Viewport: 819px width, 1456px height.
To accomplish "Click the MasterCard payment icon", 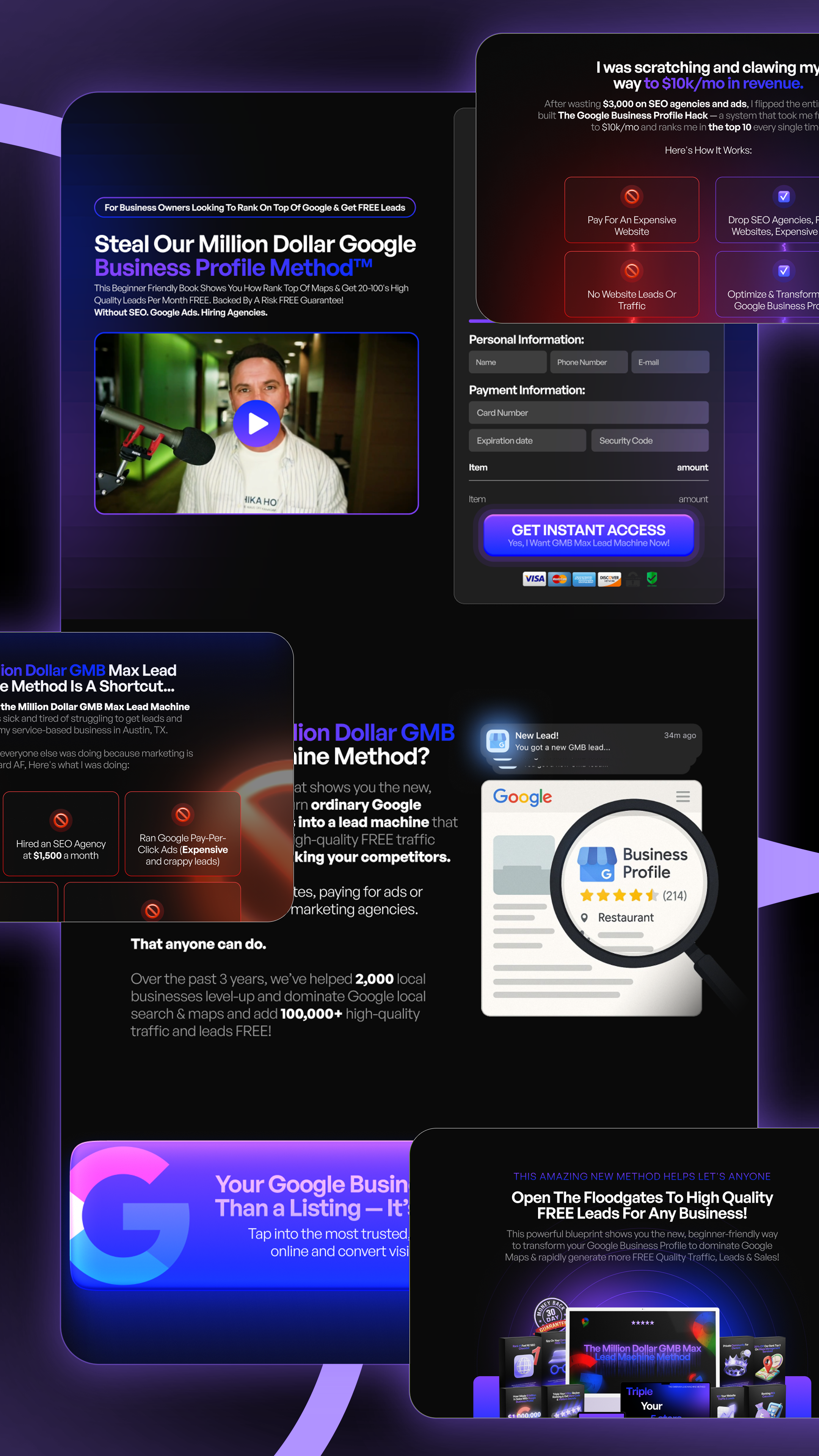I will pyautogui.click(x=559, y=578).
